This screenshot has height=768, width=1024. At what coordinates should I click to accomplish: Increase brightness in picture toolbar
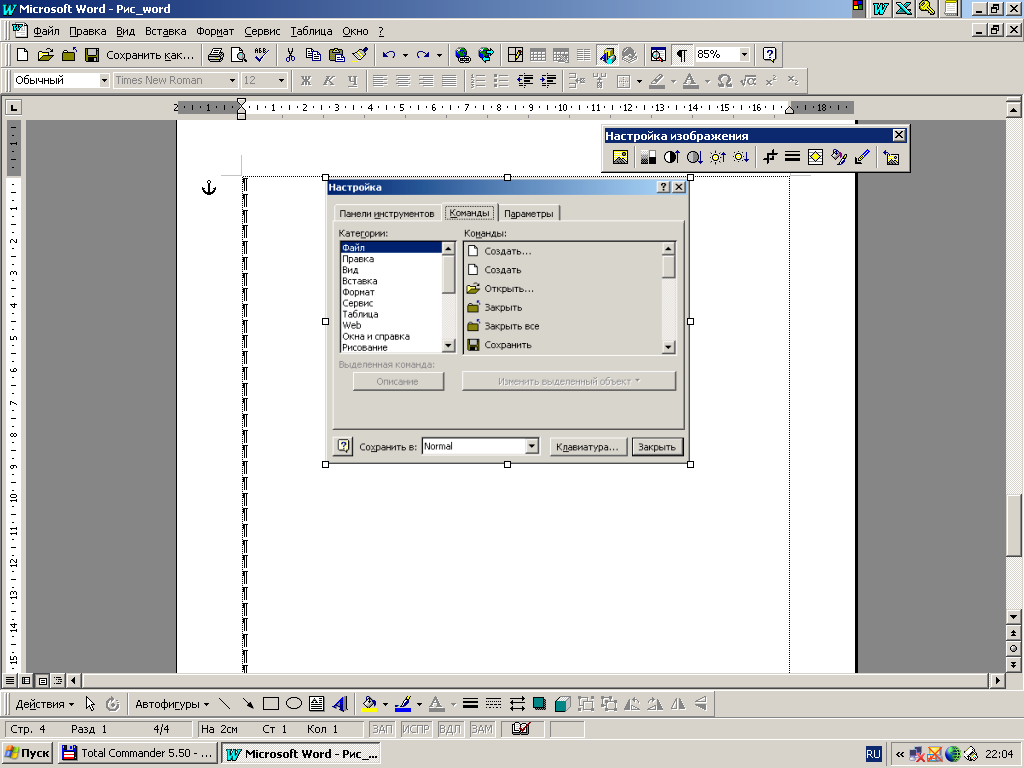pos(718,157)
